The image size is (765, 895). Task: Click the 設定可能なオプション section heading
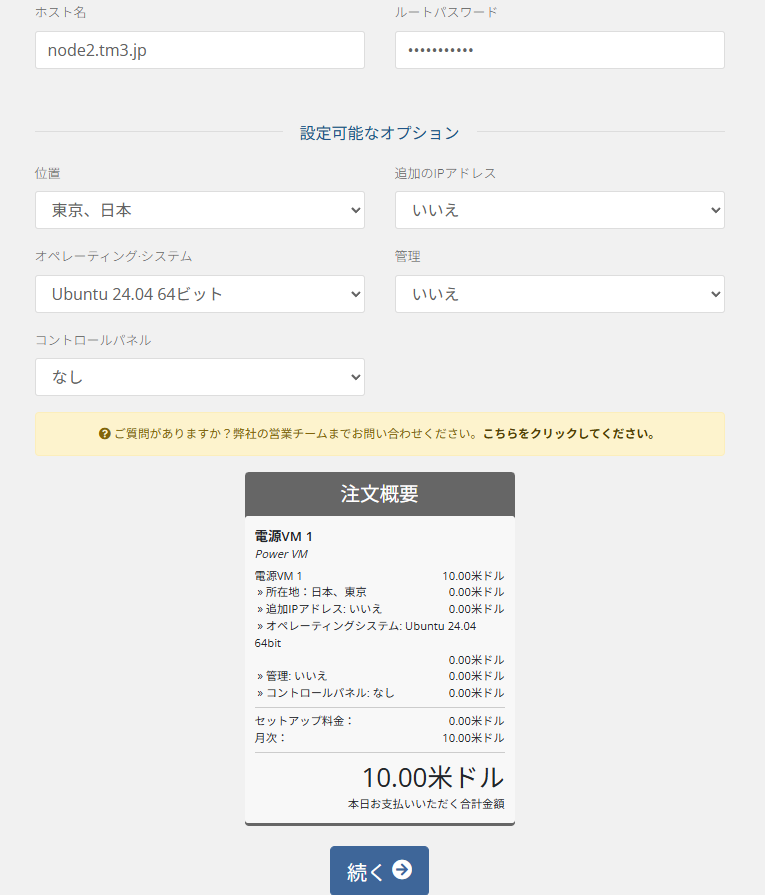(380, 133)
